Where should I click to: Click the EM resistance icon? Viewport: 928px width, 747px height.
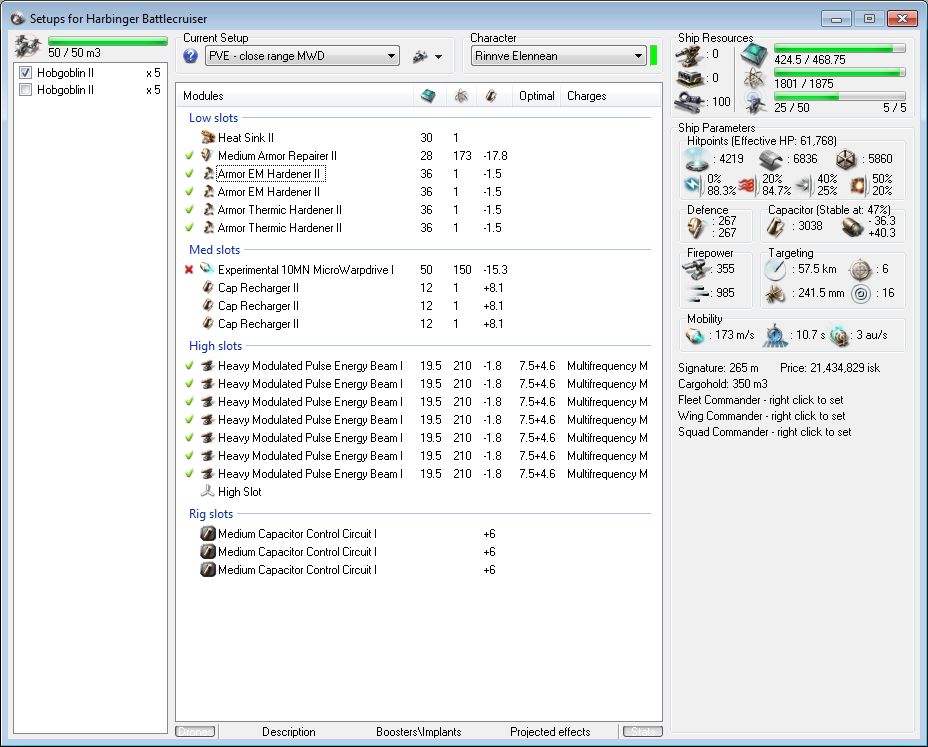[x=692, y=185]
